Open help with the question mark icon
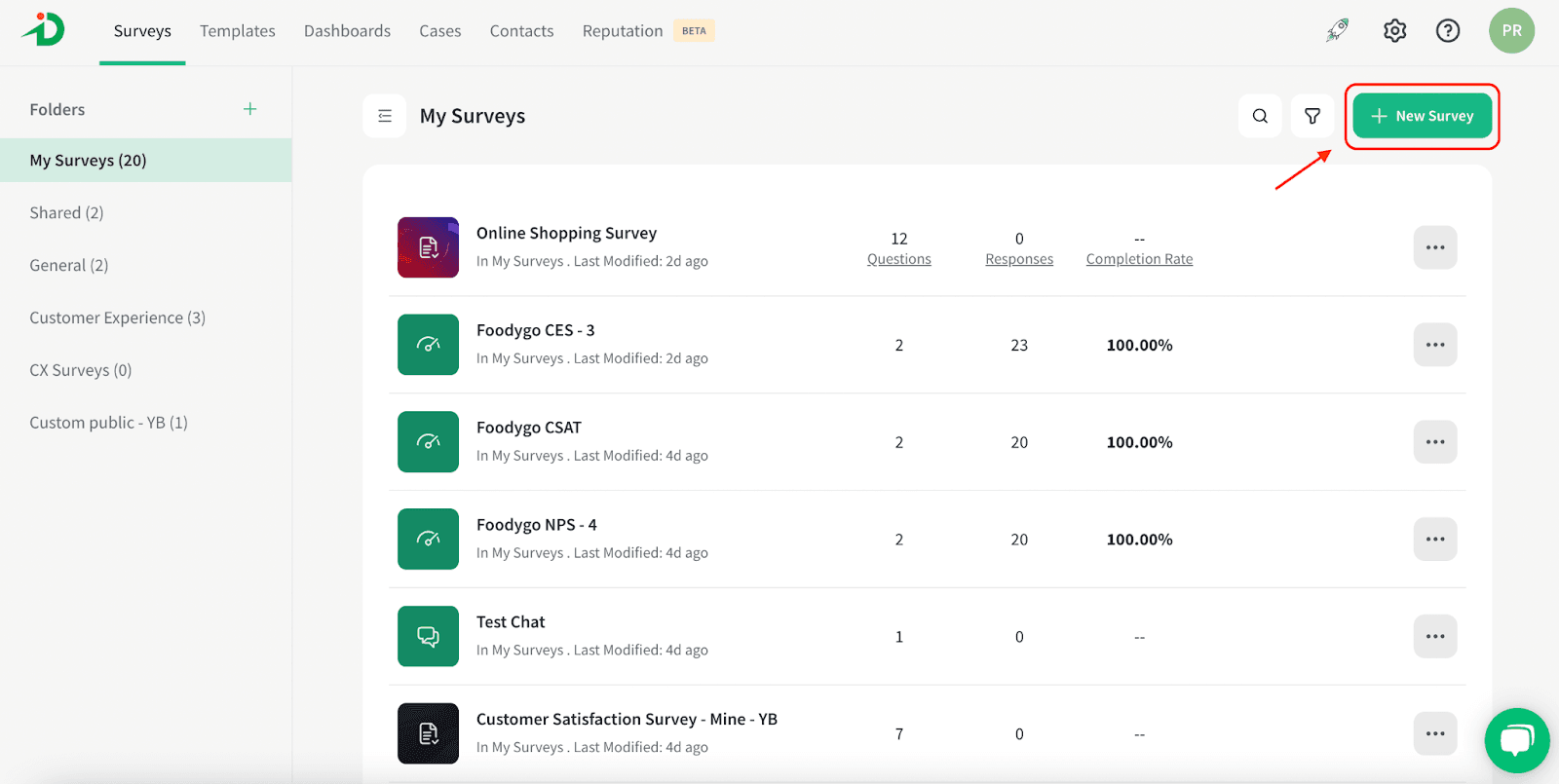The width and height of the screenshot is (1559, 784). coord(1448,31)
